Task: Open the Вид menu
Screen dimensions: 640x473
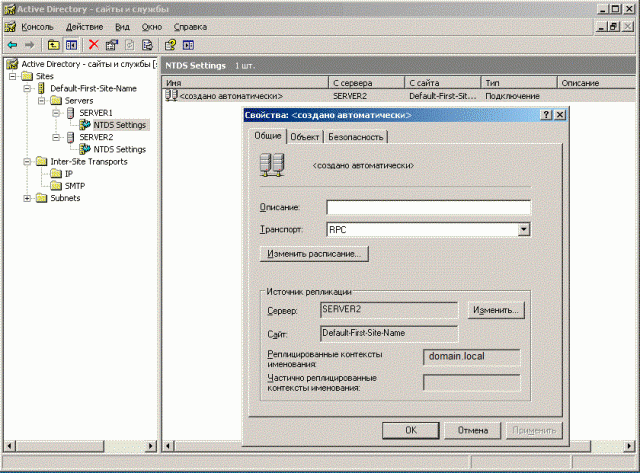Action: tap(122, 27)
